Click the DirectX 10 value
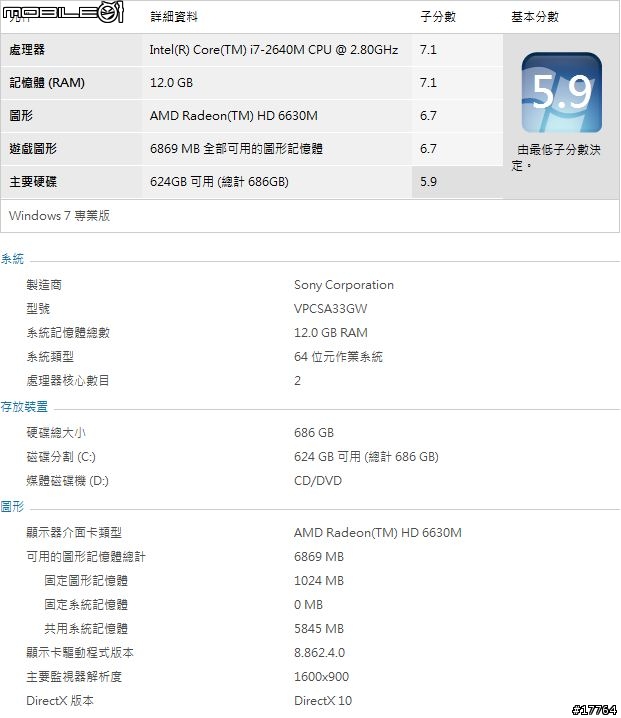The height and width of the screenshot is (718, 621). point(323,700)
